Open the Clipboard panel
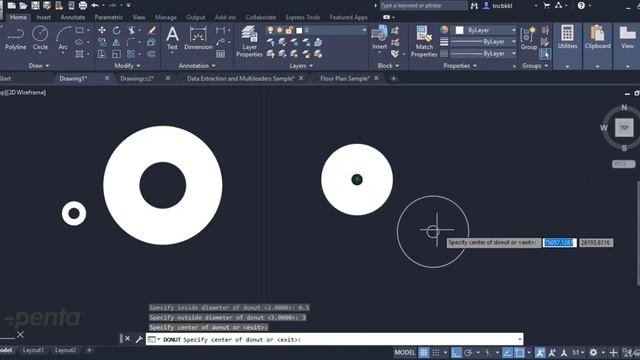Viewport: 640px width, 360px height. 598,38
